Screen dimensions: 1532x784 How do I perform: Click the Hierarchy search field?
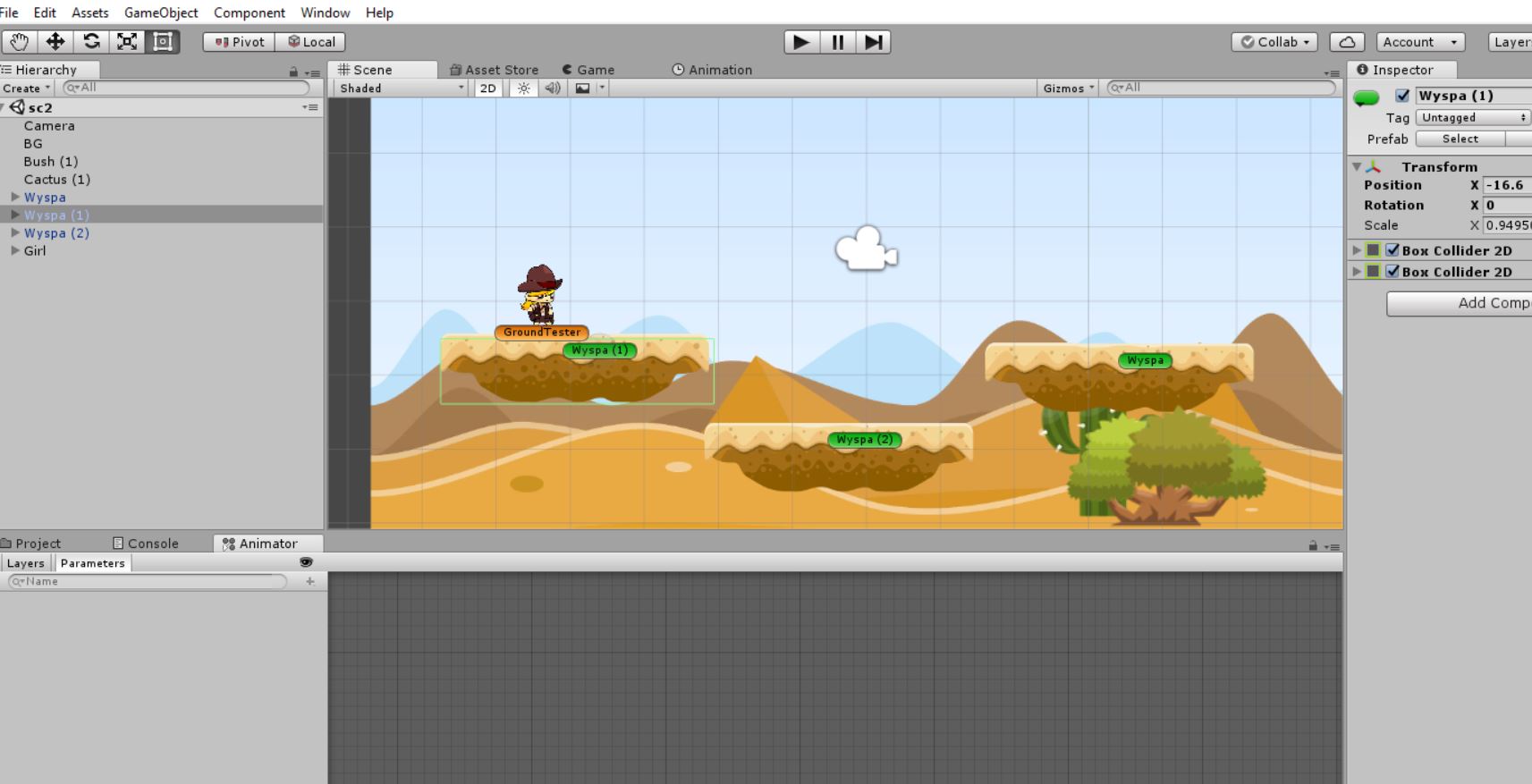tap(186, 88)
